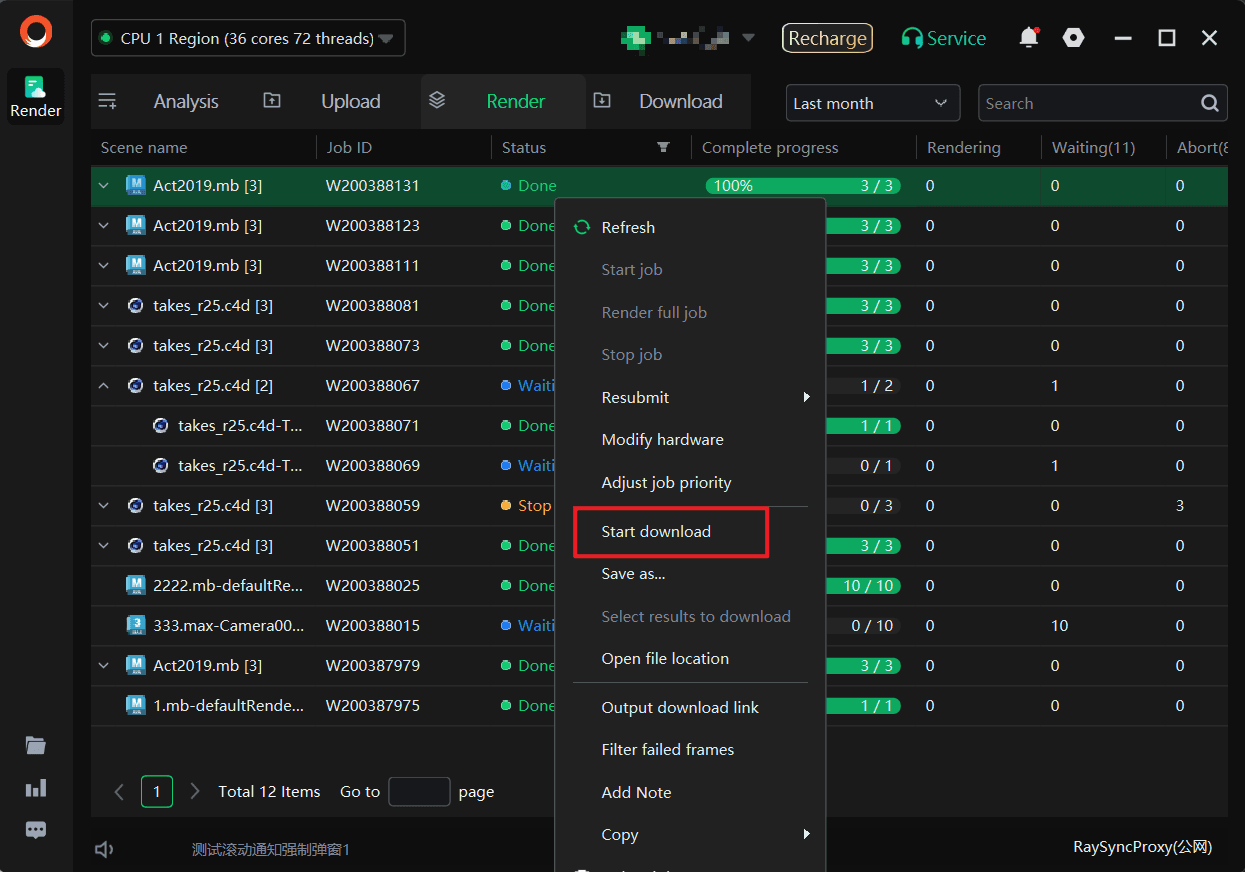This screenshot has width=1245, height=872.
Task: Click the Service support link
Action: 944,38
